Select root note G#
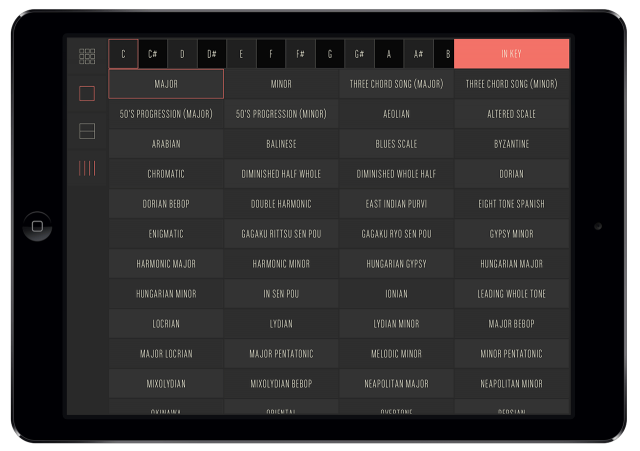 tap(359, 54)
